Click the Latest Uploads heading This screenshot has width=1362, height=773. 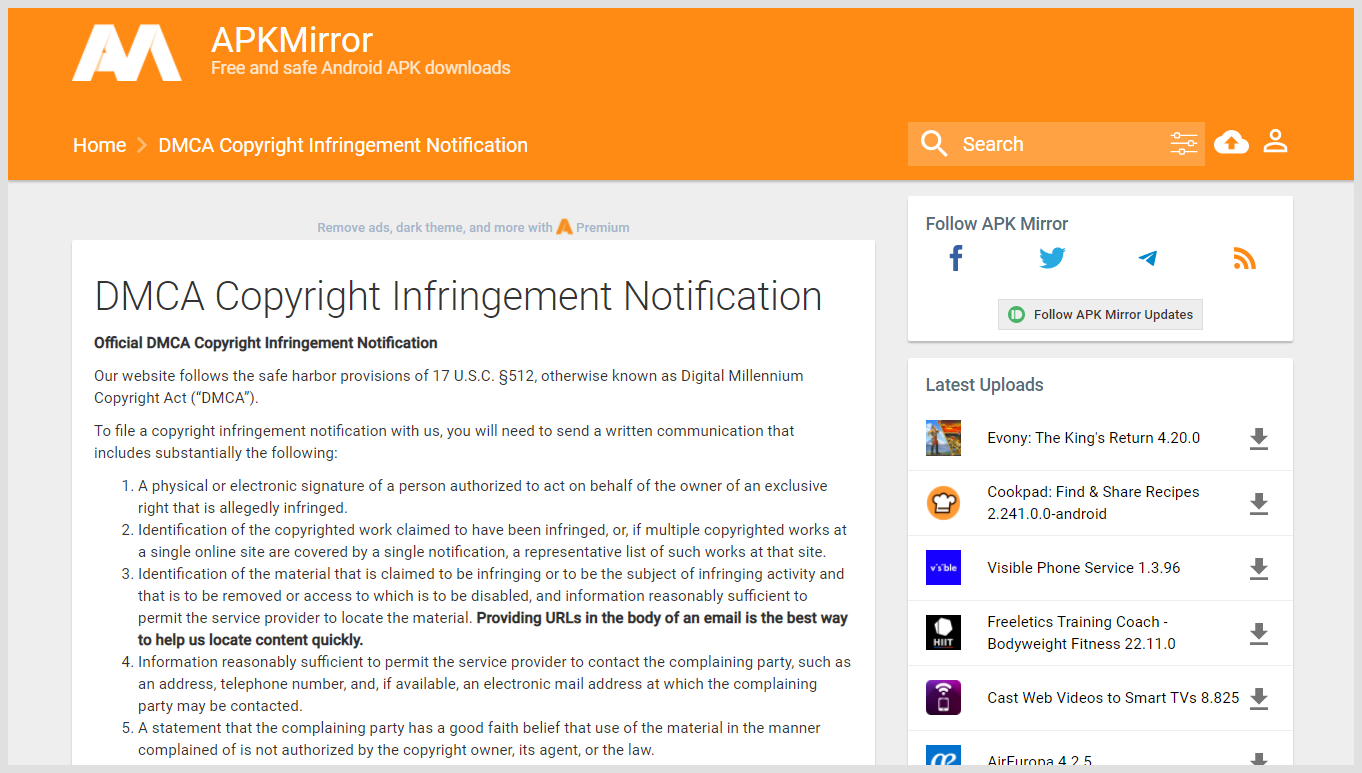pyautogui.click(x=984, y=385)
